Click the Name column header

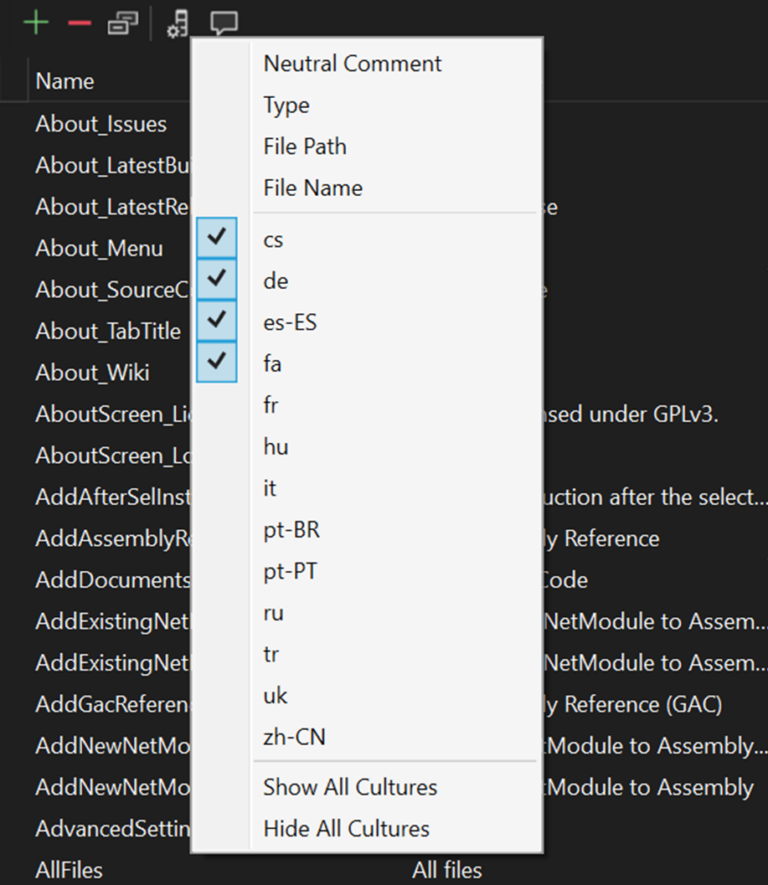point(64,81)
